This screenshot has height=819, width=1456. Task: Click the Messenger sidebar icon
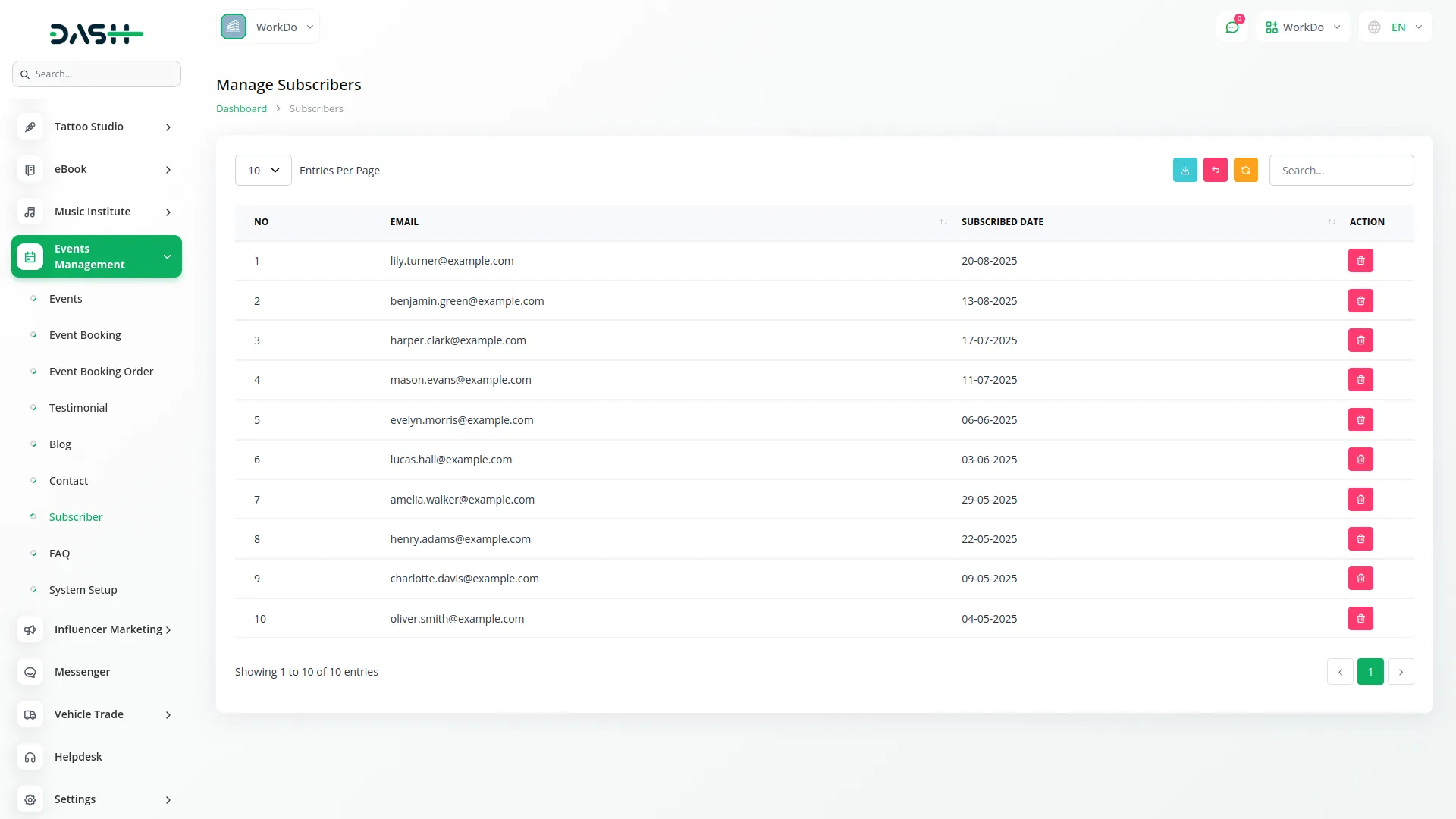tap(30, 672)
